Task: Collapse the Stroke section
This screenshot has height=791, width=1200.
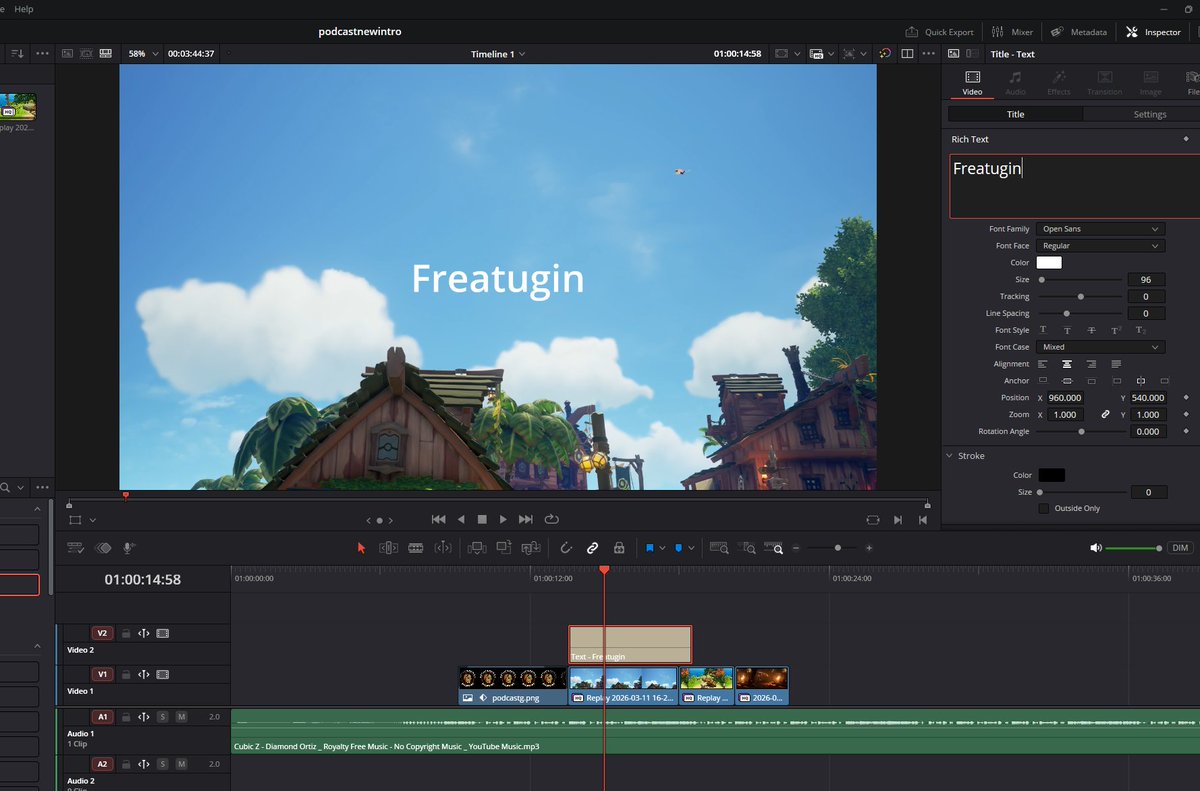Action: coord(950,456)
